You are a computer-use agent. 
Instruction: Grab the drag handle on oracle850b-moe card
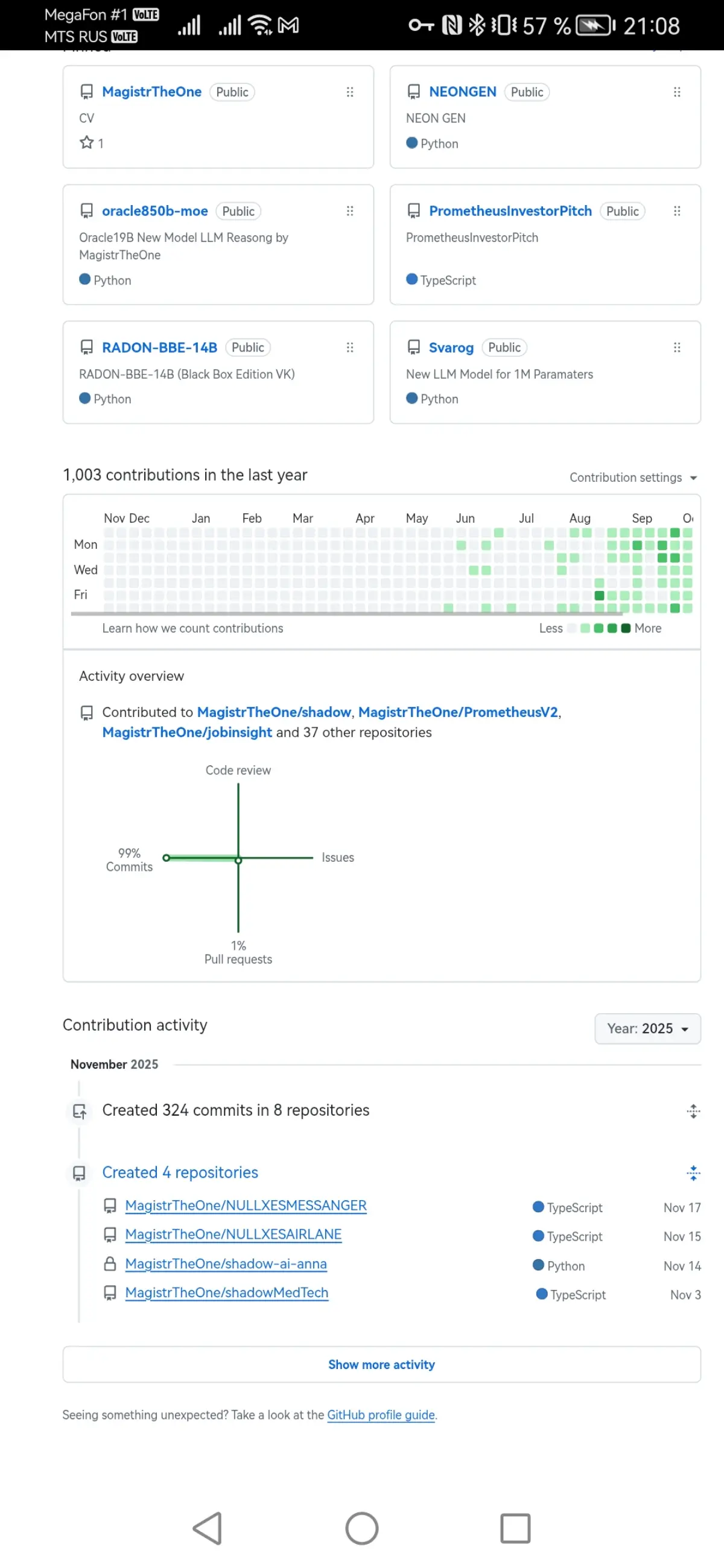349,211
